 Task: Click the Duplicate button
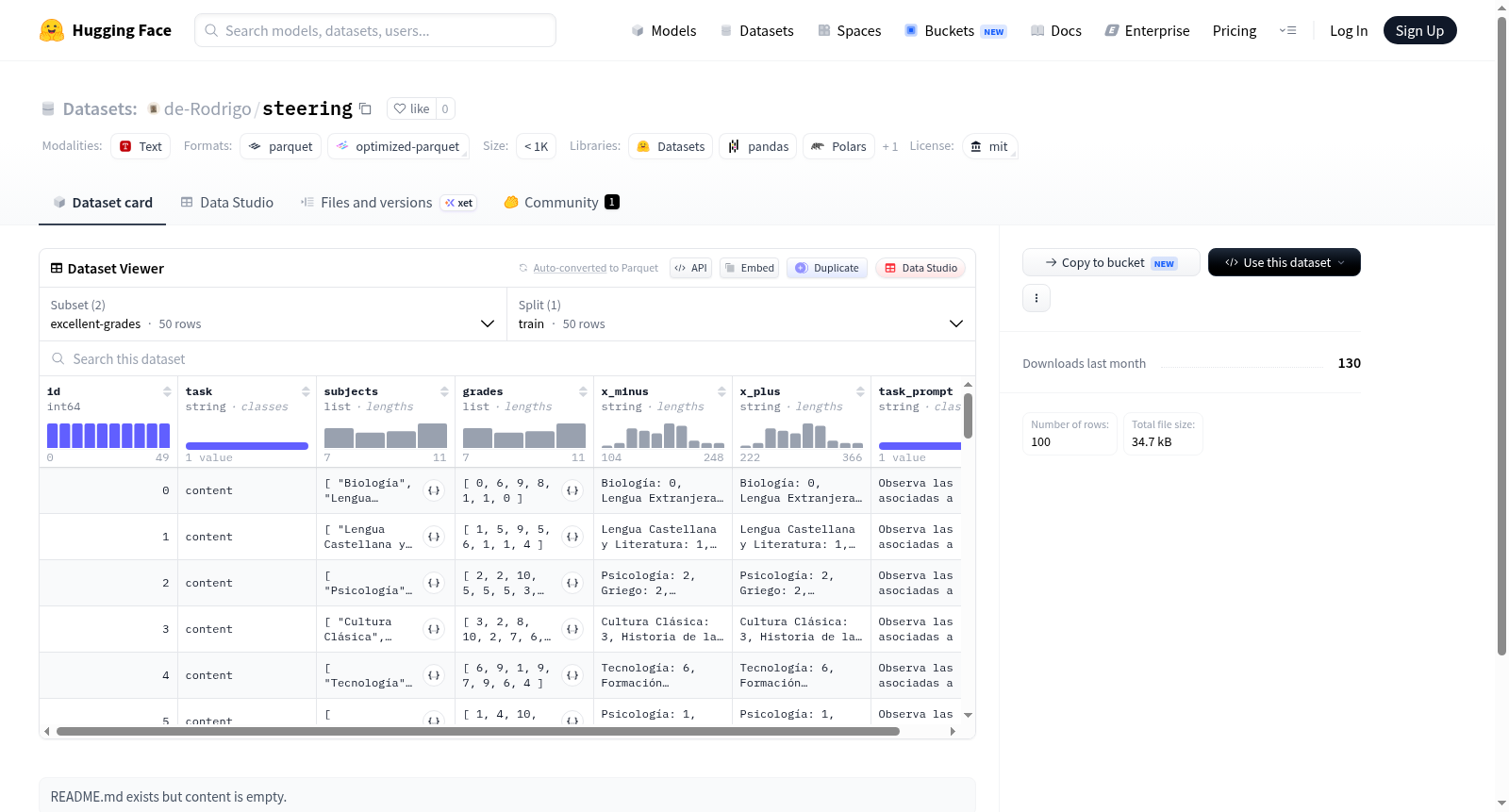click(x=827, y=268)
